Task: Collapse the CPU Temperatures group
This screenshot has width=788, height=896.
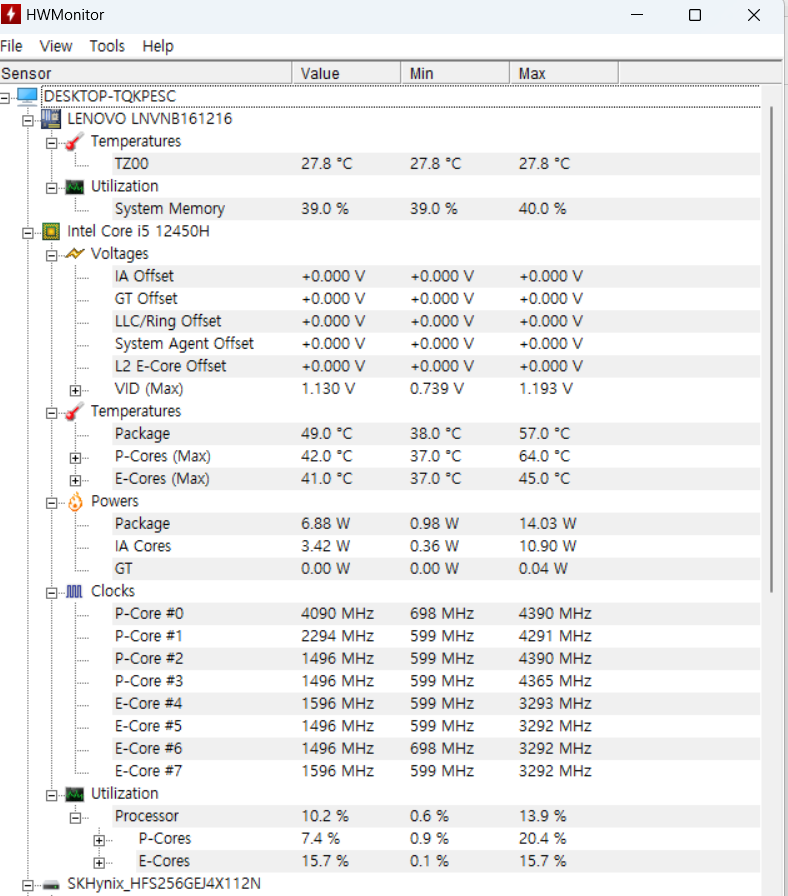Action: click(x=51, y=413)
